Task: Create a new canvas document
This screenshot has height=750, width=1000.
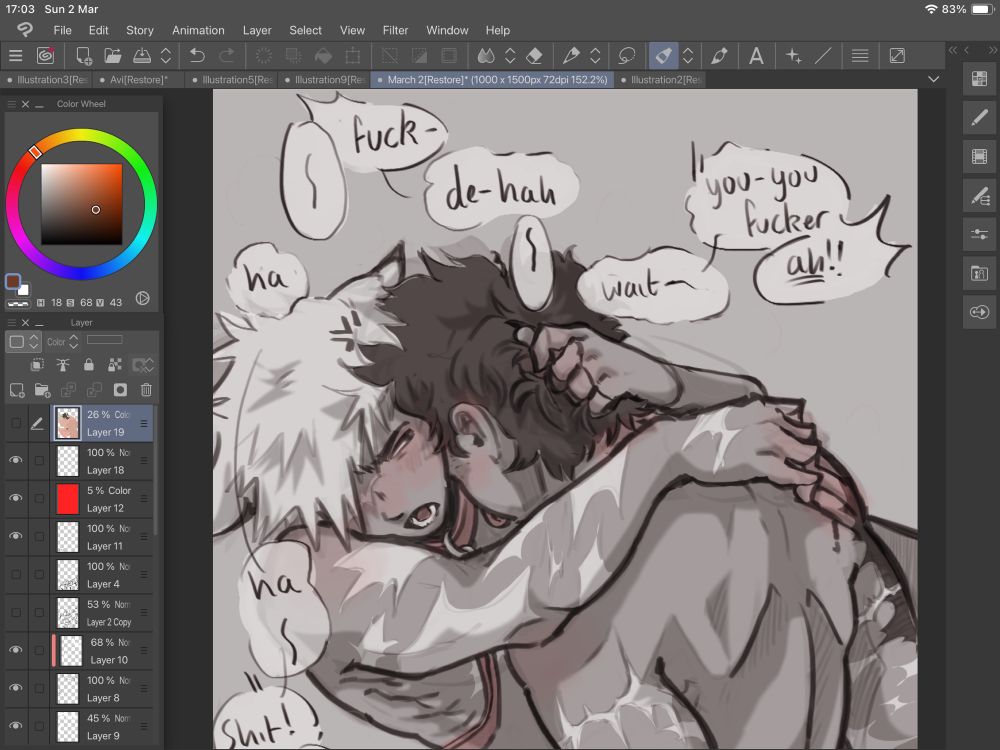Action: coord(84,56)
